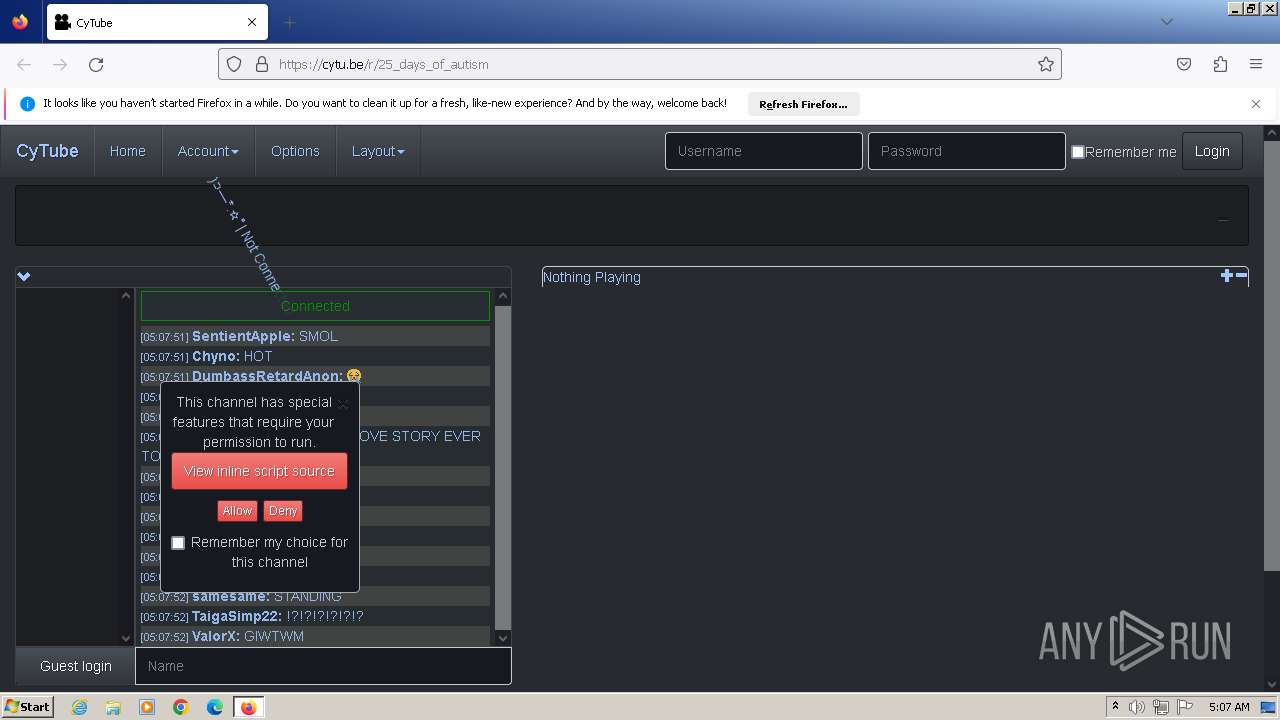Go back to previous page
The image size is (1280, 720).
pyautogui.click(x=24, y=64)
